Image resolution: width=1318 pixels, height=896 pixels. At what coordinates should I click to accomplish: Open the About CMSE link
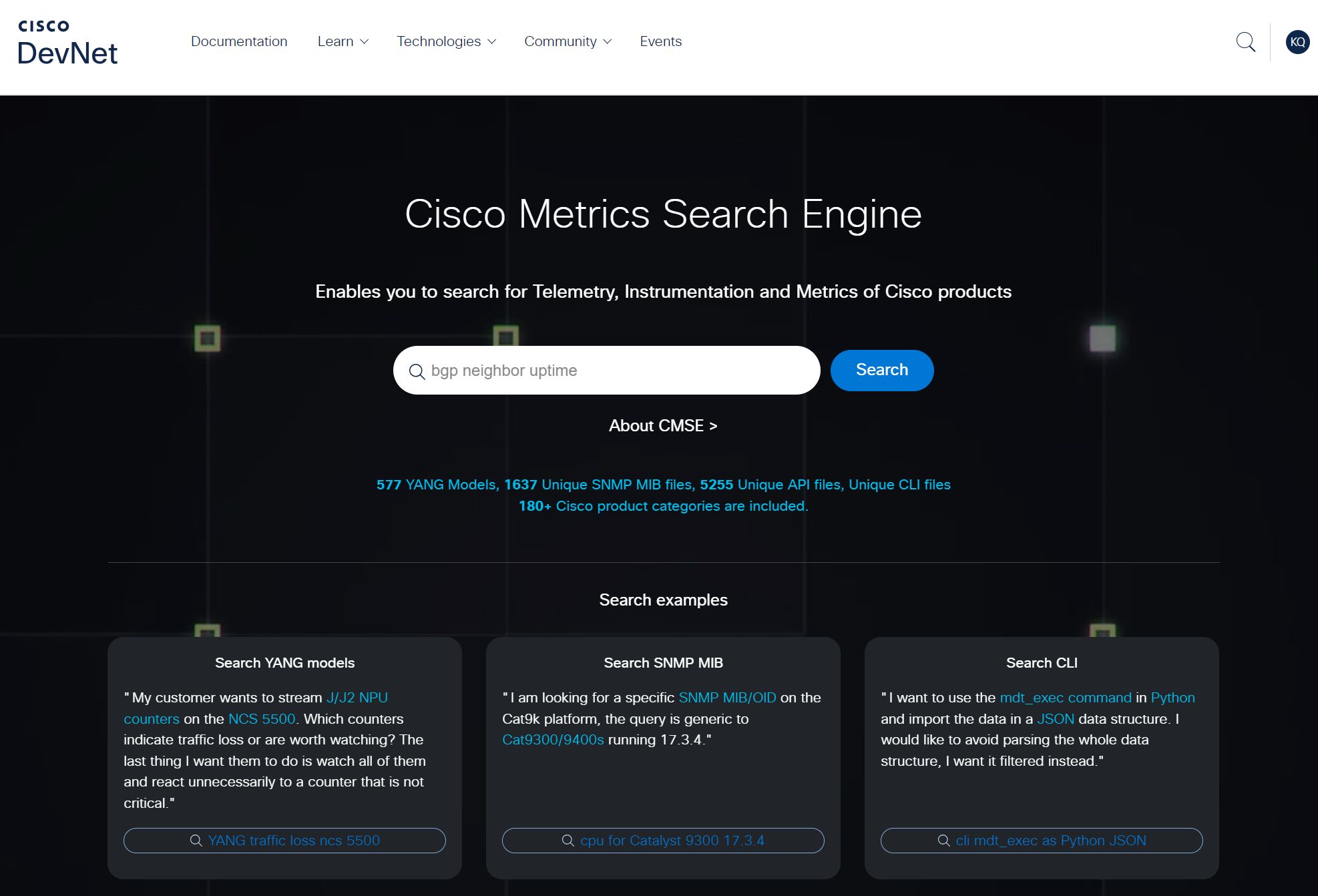coord(663,425)
